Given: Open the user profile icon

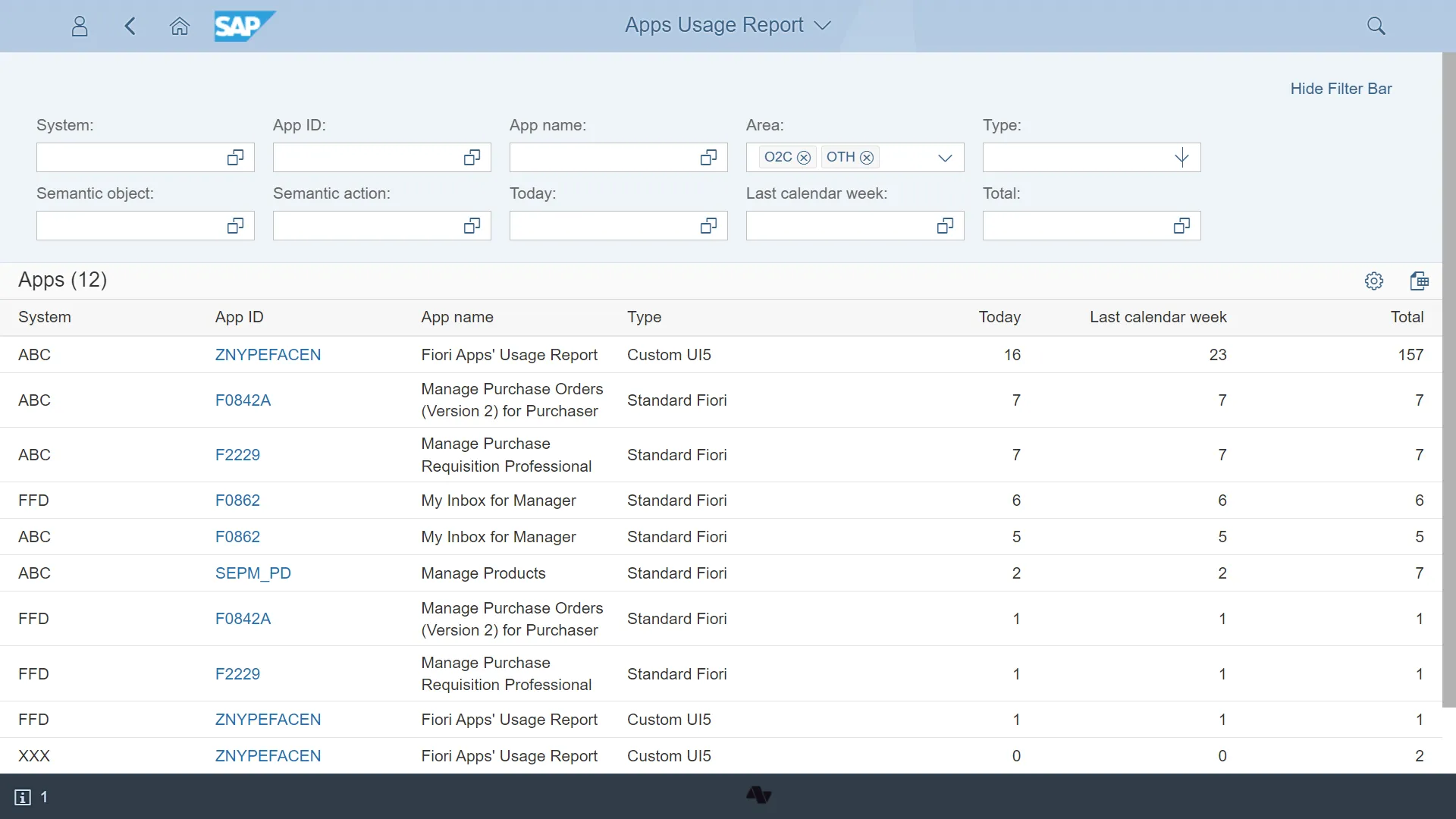Looking at the screenshot, I should tap(80, 27).
